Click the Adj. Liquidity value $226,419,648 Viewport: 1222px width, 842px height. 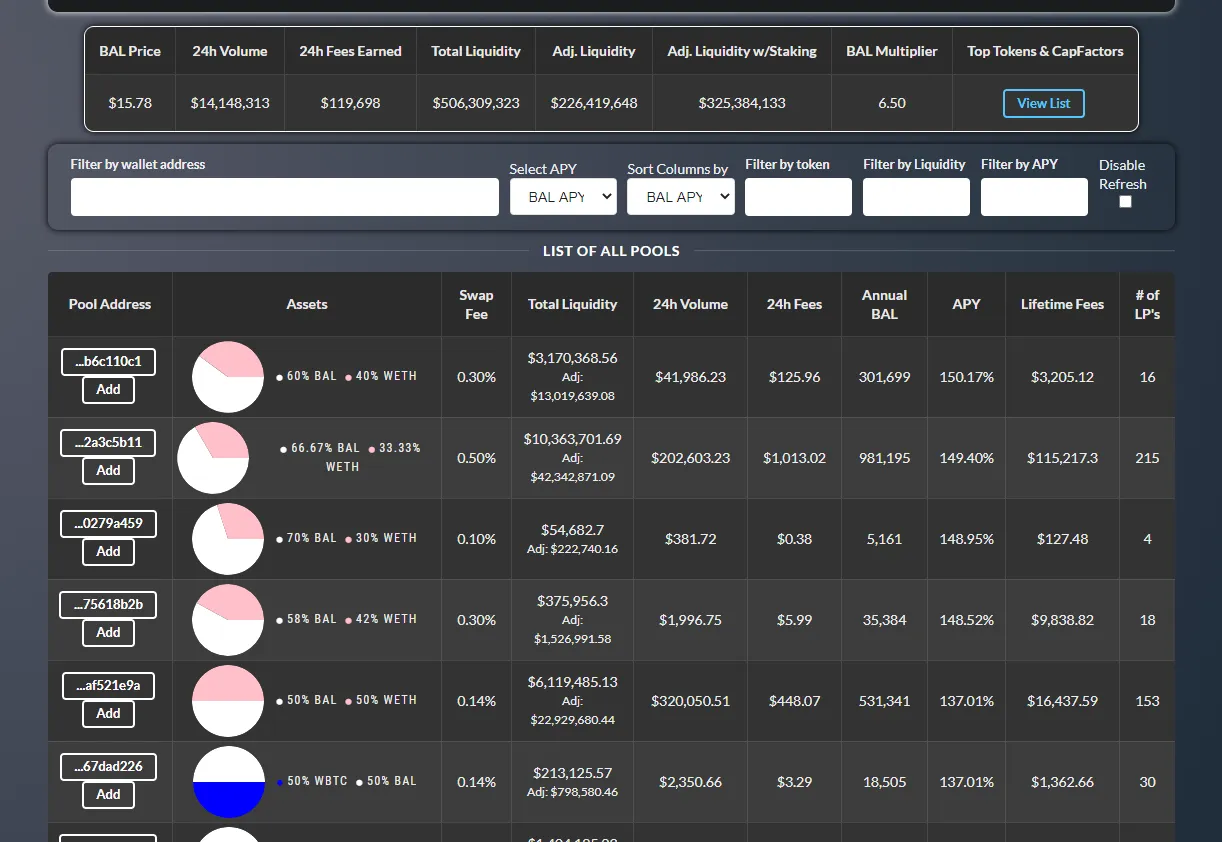594,103
